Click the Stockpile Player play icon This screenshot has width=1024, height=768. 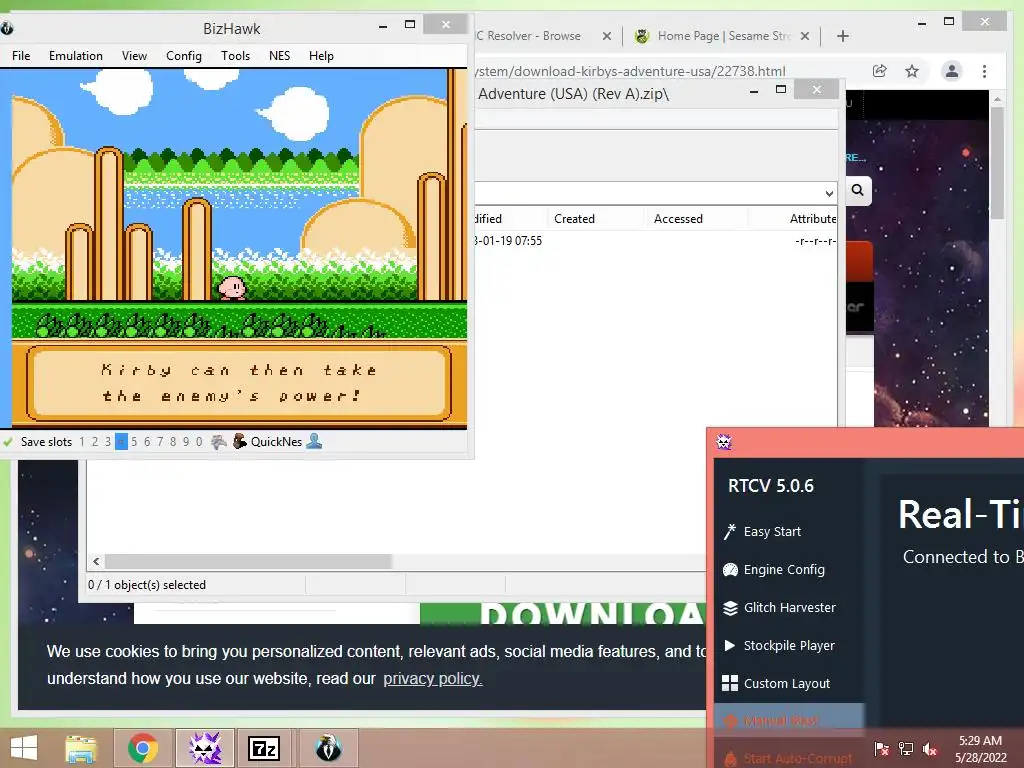[729, 645]
